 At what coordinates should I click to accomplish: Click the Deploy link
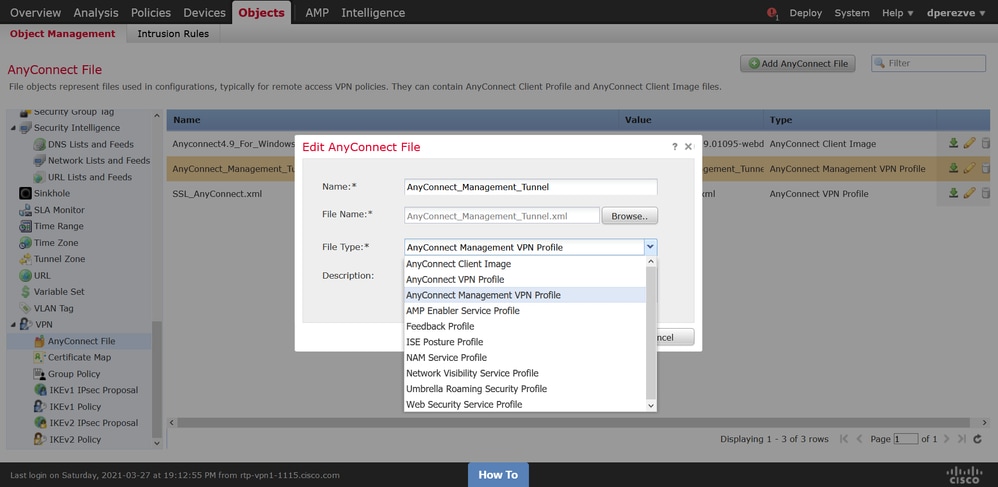pyautogui.click(x=806, y=13)
